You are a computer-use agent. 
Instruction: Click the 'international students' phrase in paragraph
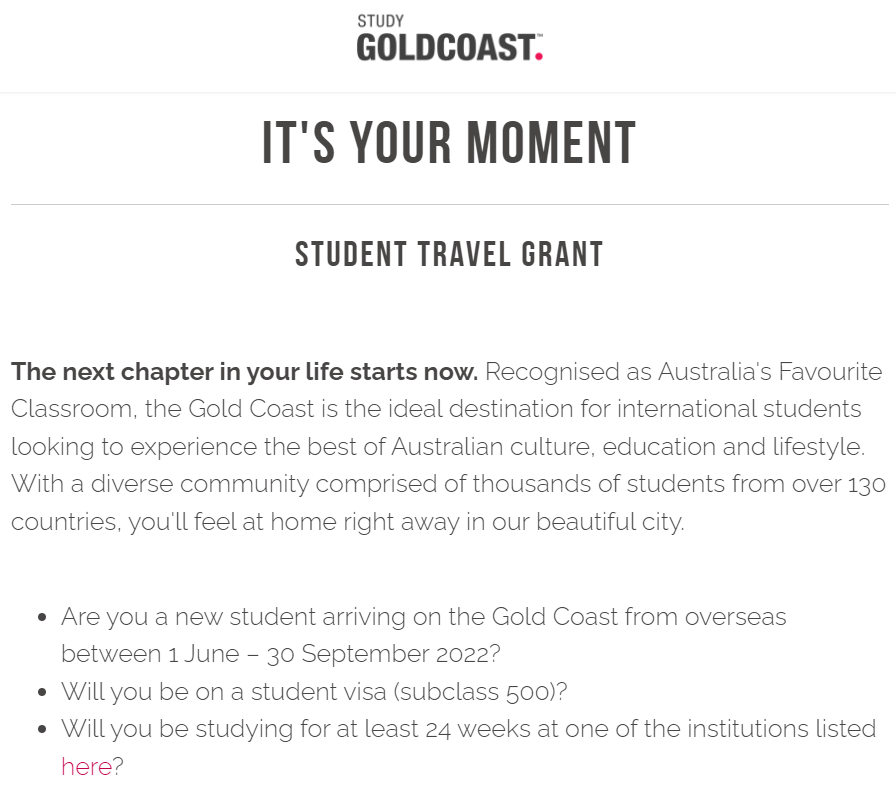pos(739,409)
